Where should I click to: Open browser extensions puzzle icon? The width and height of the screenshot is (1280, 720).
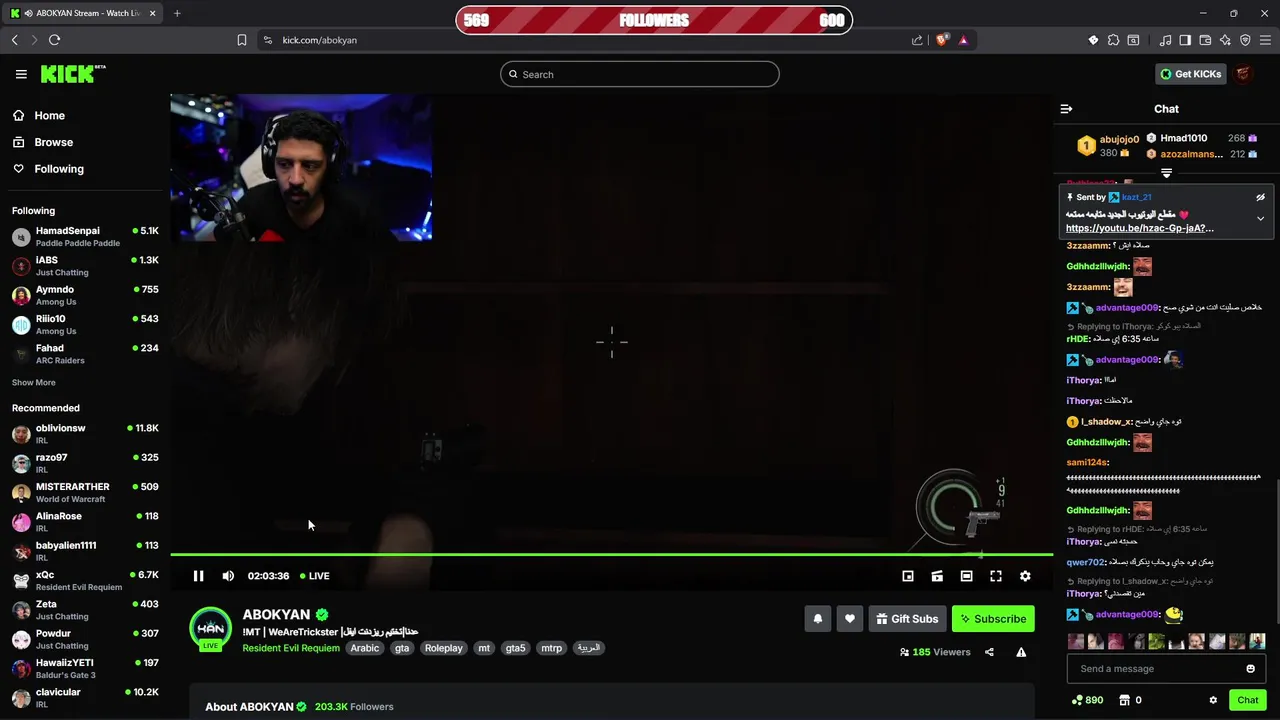point(1113,40)
